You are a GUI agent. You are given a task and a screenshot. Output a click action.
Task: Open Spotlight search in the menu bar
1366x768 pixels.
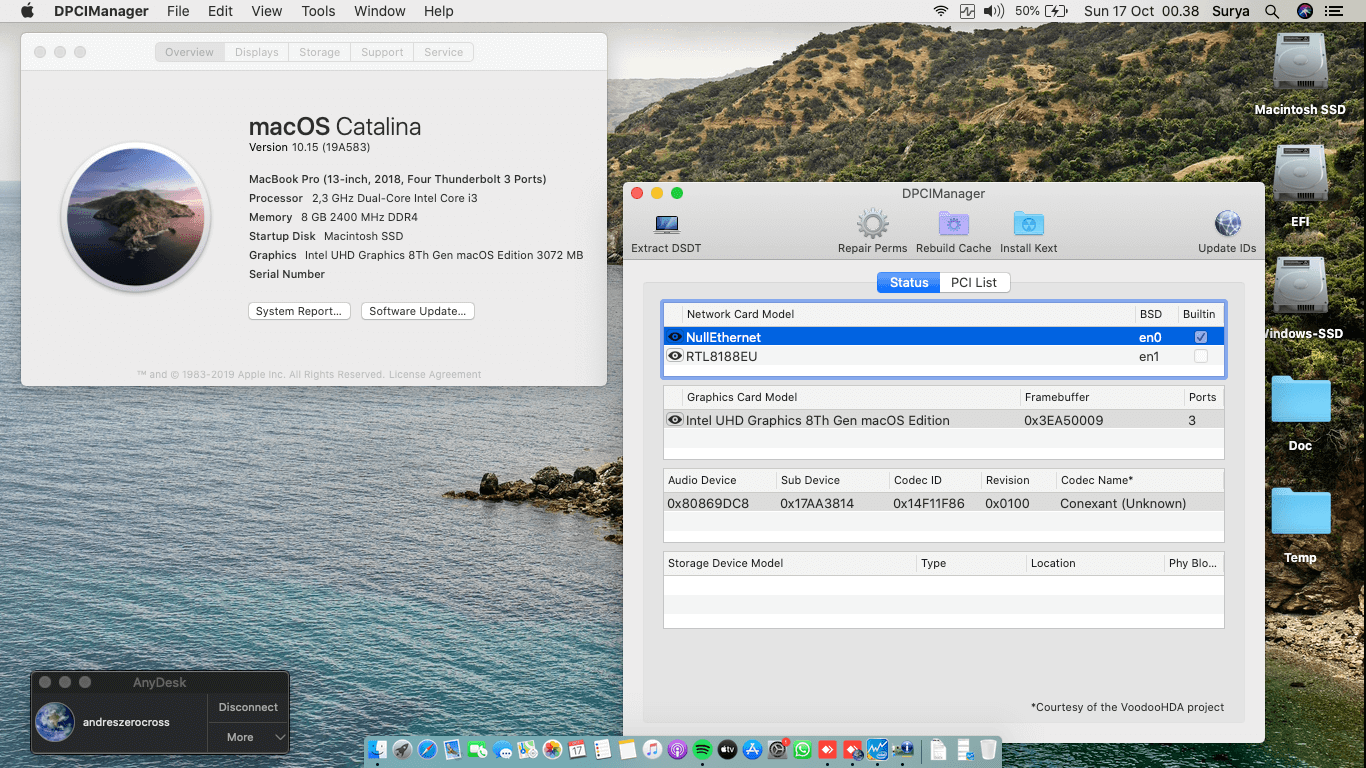coord(1271,11)
